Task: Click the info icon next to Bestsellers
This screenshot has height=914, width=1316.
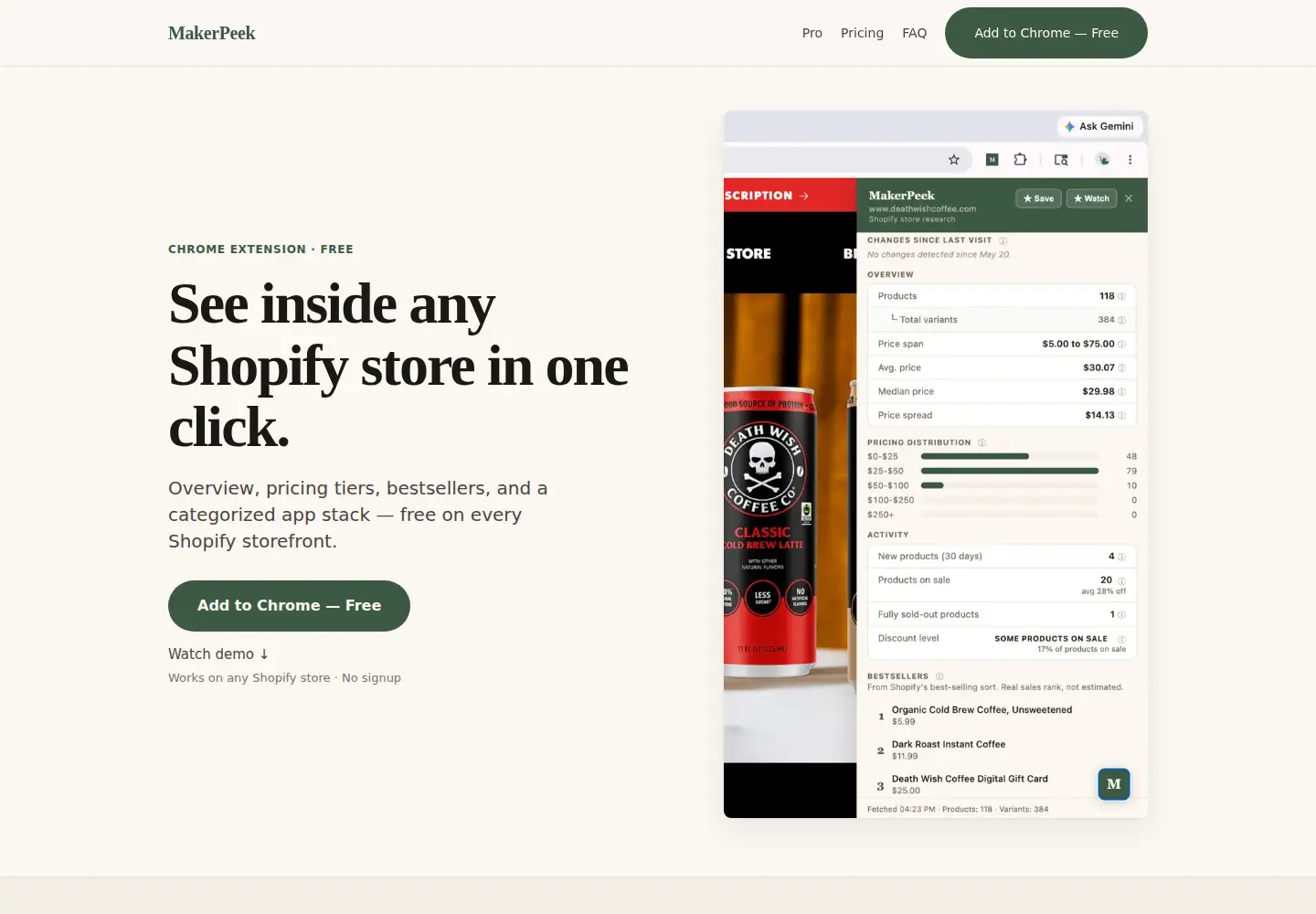Action: pos(939,676)
